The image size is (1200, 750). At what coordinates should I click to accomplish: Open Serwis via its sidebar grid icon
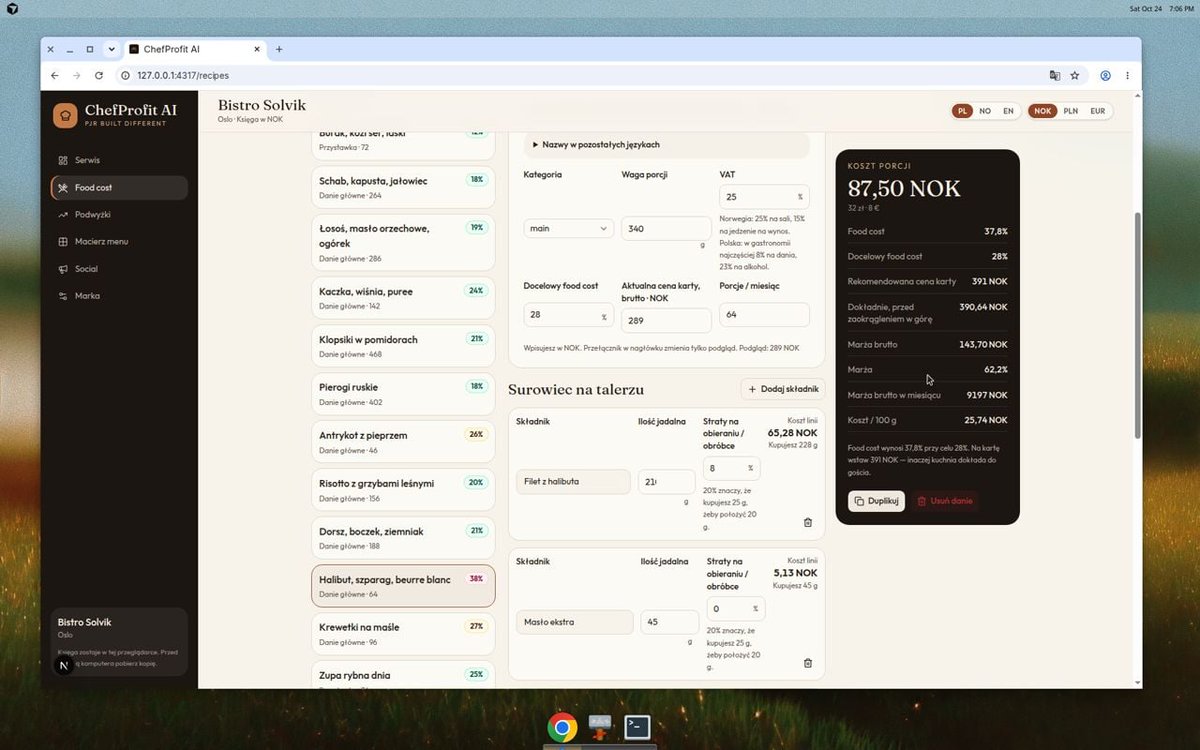[63, 160]
